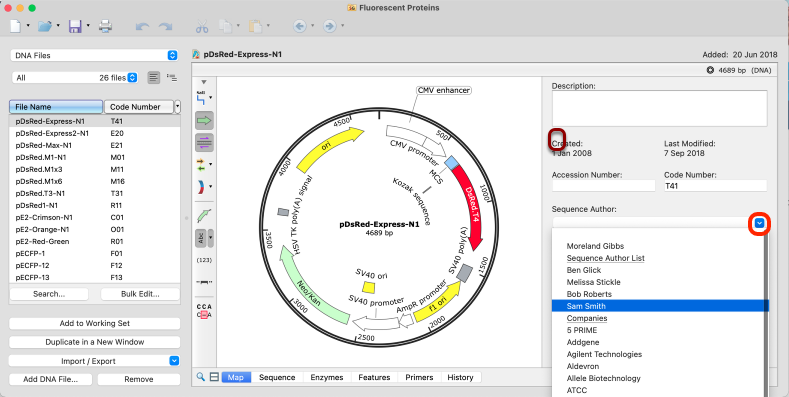Click Add to Working Set button
Image resolution: width=789 pixels, height=397 pixels.
tap(95, 323)
